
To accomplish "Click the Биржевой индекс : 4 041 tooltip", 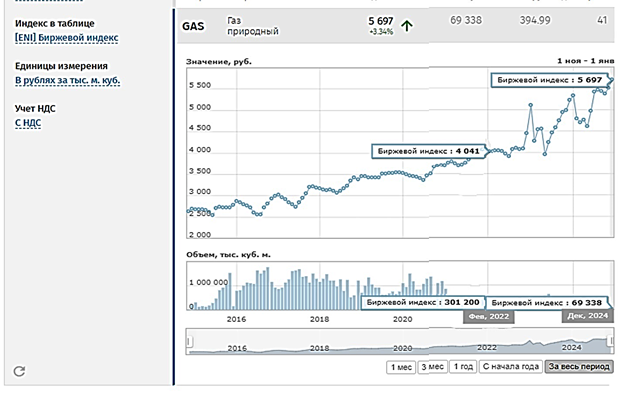I will [428, 150].
